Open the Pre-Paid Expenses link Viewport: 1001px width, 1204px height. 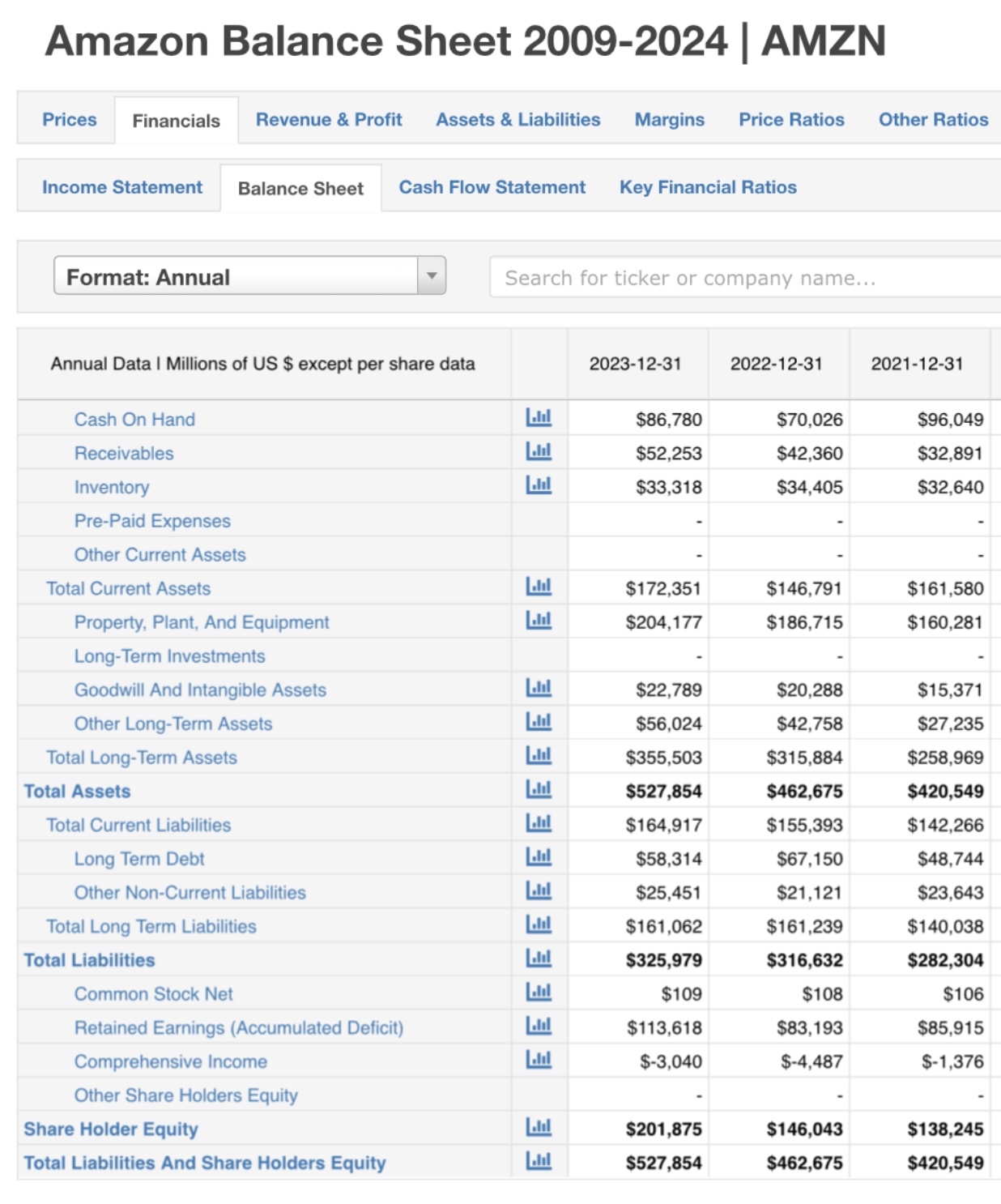[152, 521]
